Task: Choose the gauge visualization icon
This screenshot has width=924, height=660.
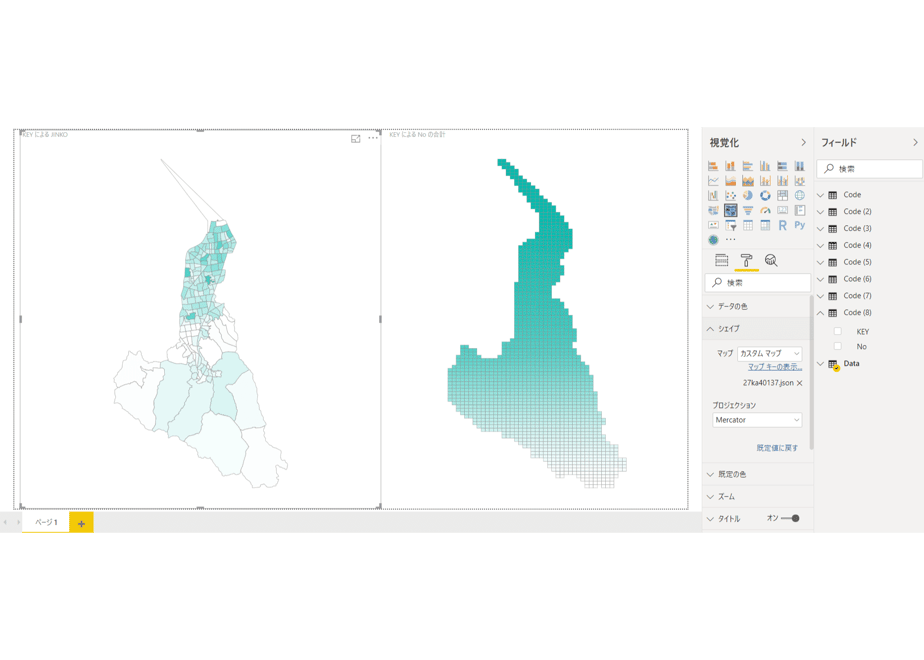Action: [x=765, y=210]
